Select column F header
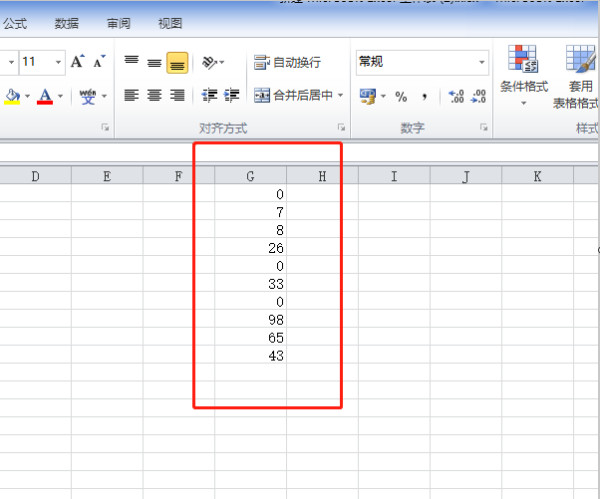Viewport: 600px width, 499px height. [x=179, y=176]
